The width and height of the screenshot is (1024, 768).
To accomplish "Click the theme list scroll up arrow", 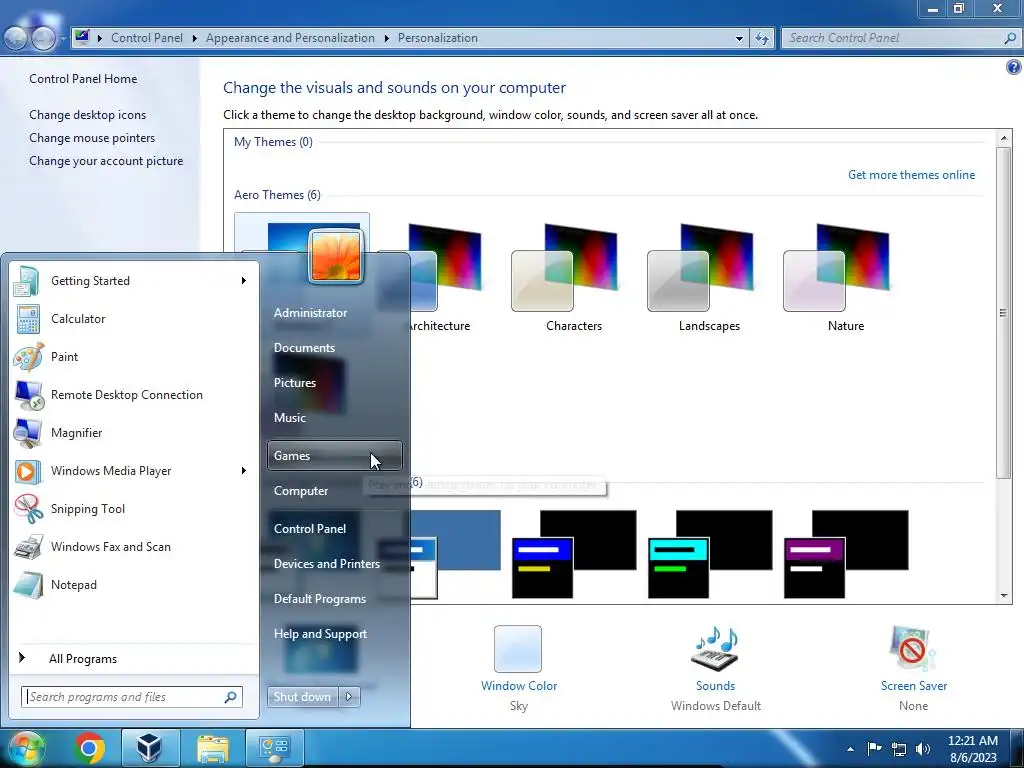I will coord(1004,138).
